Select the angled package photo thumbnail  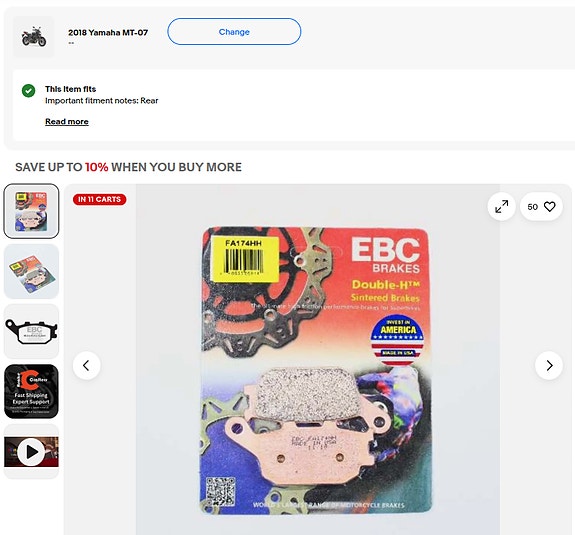click(31, 271)
